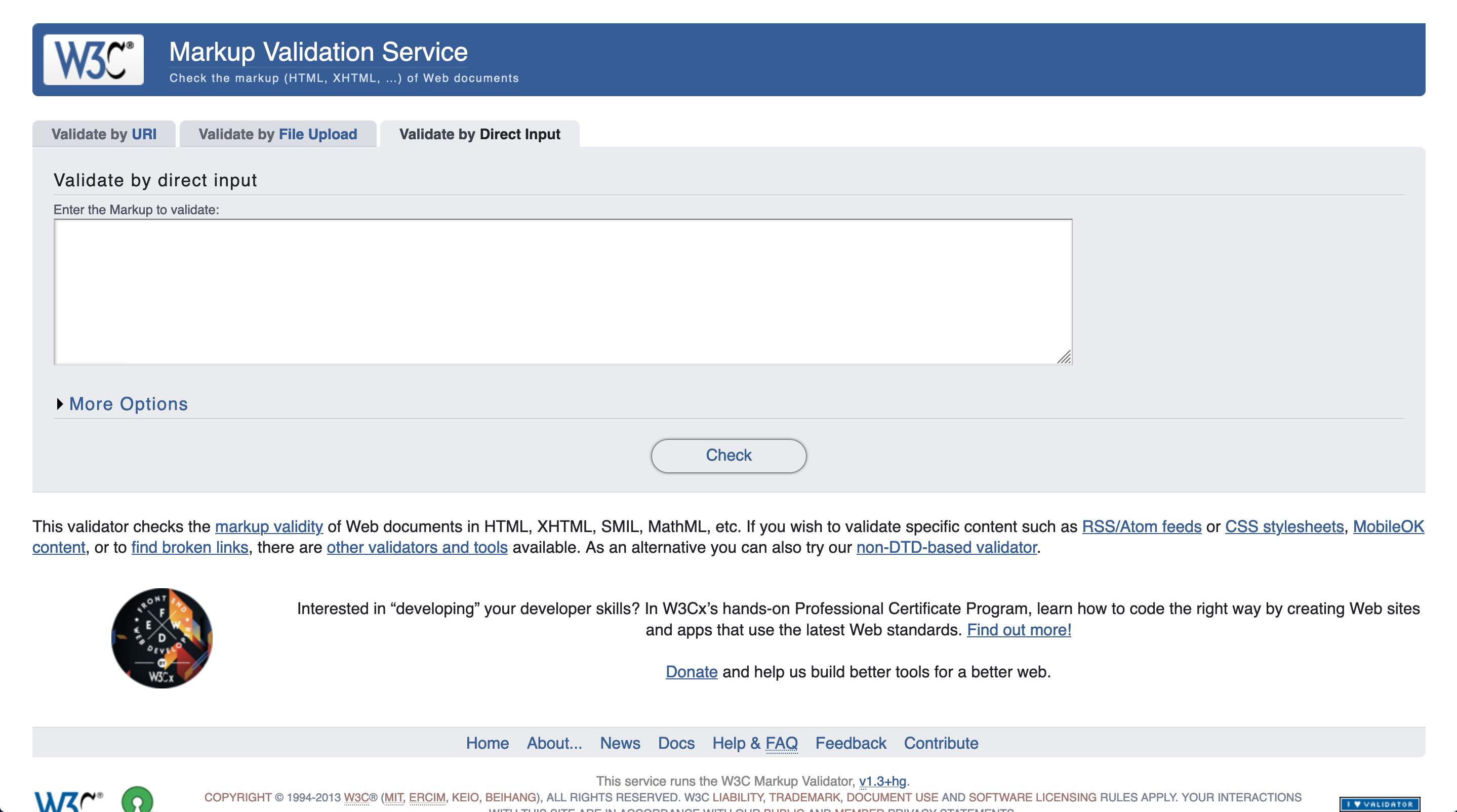Open other validators and tools link

click(x=417, y=547)
